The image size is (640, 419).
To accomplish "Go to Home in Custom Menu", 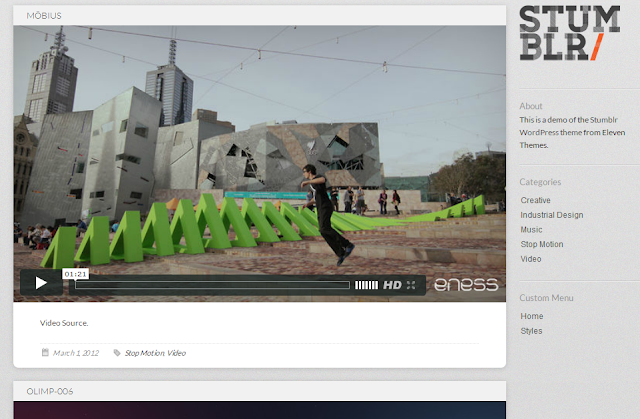I will click(x=531, y=316).
